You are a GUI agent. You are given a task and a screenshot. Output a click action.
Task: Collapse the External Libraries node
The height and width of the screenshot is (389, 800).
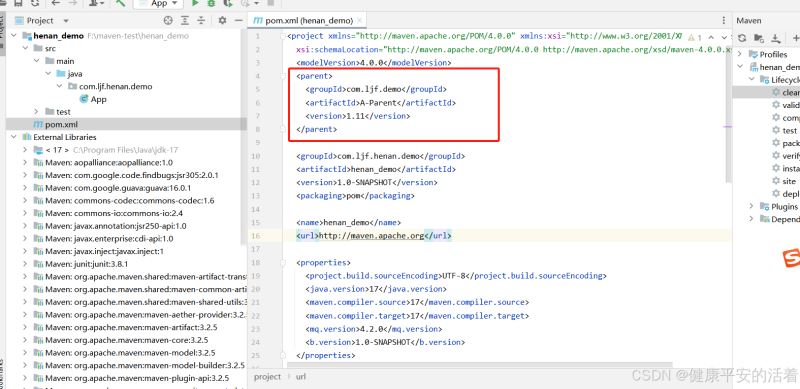click(13, 137)
